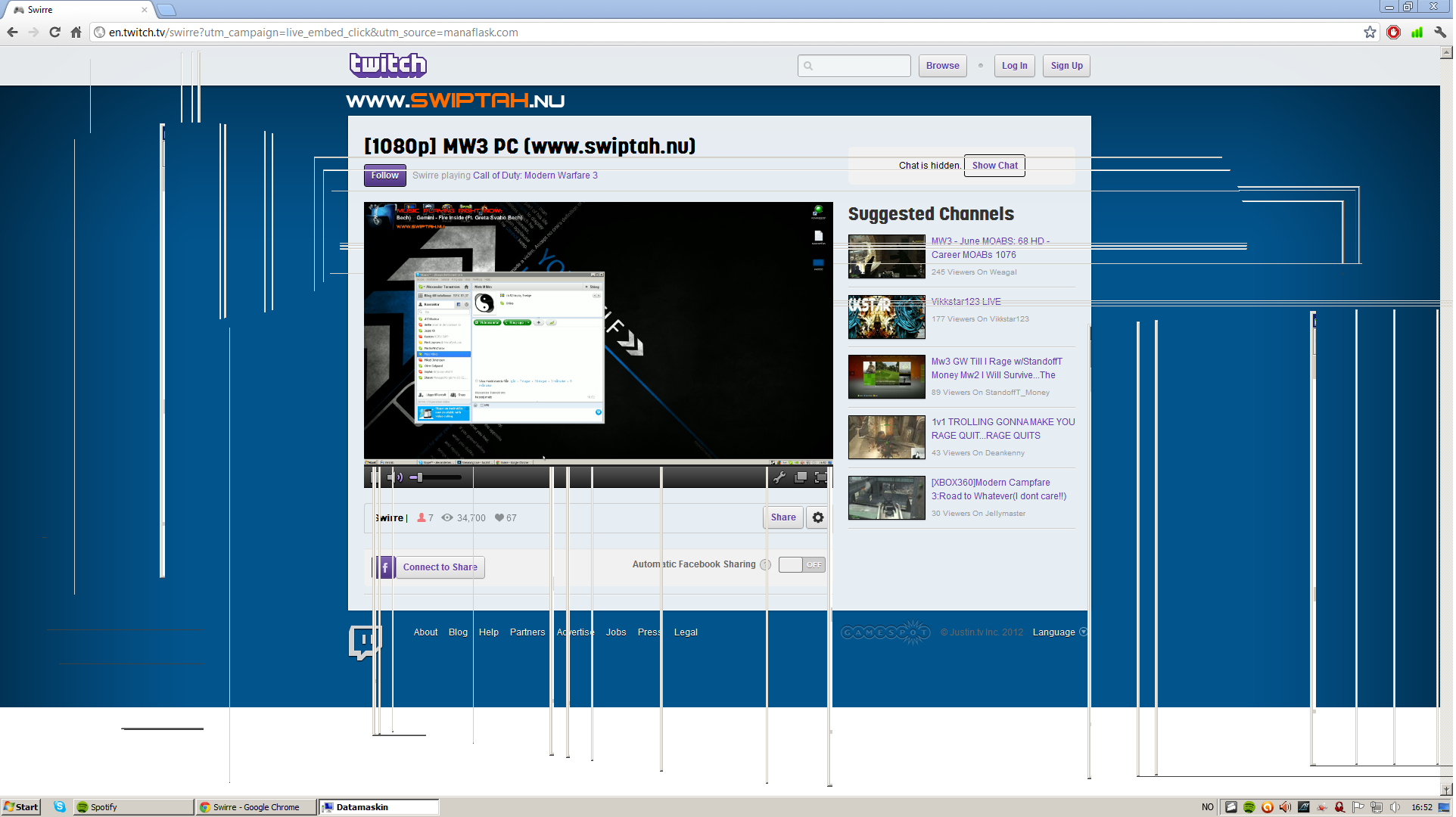The height and width of the screenshot is (817, 1456).
Task: Click into the Twitch search field
Action: coord(854,66)
